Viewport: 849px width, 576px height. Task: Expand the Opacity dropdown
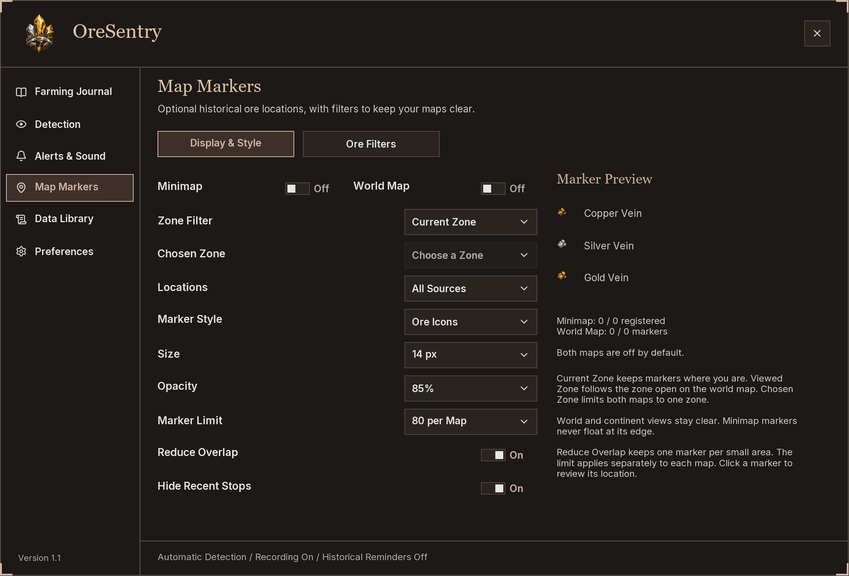(471, 388)
